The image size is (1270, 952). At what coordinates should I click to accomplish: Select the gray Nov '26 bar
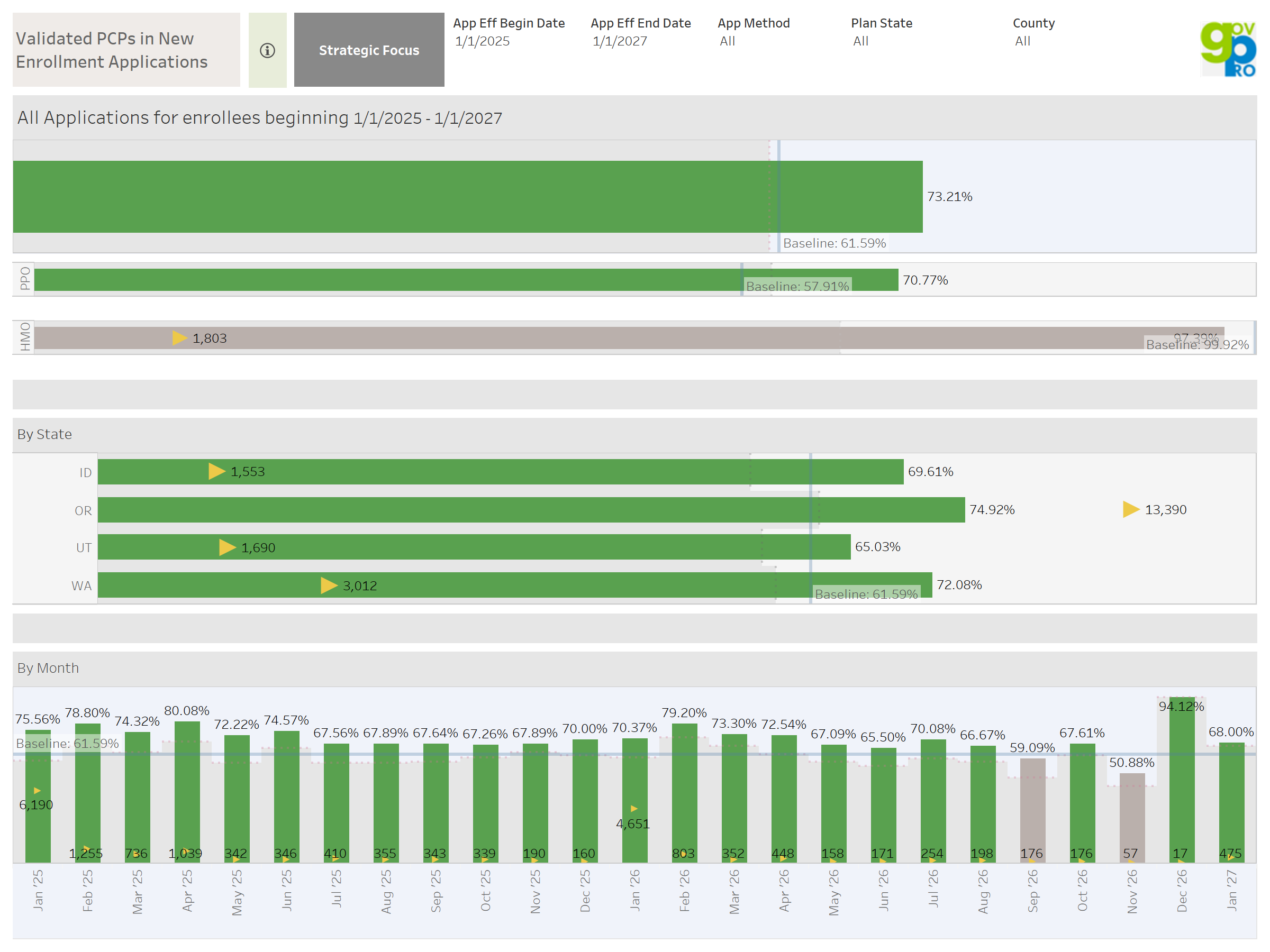[1132, 818]
